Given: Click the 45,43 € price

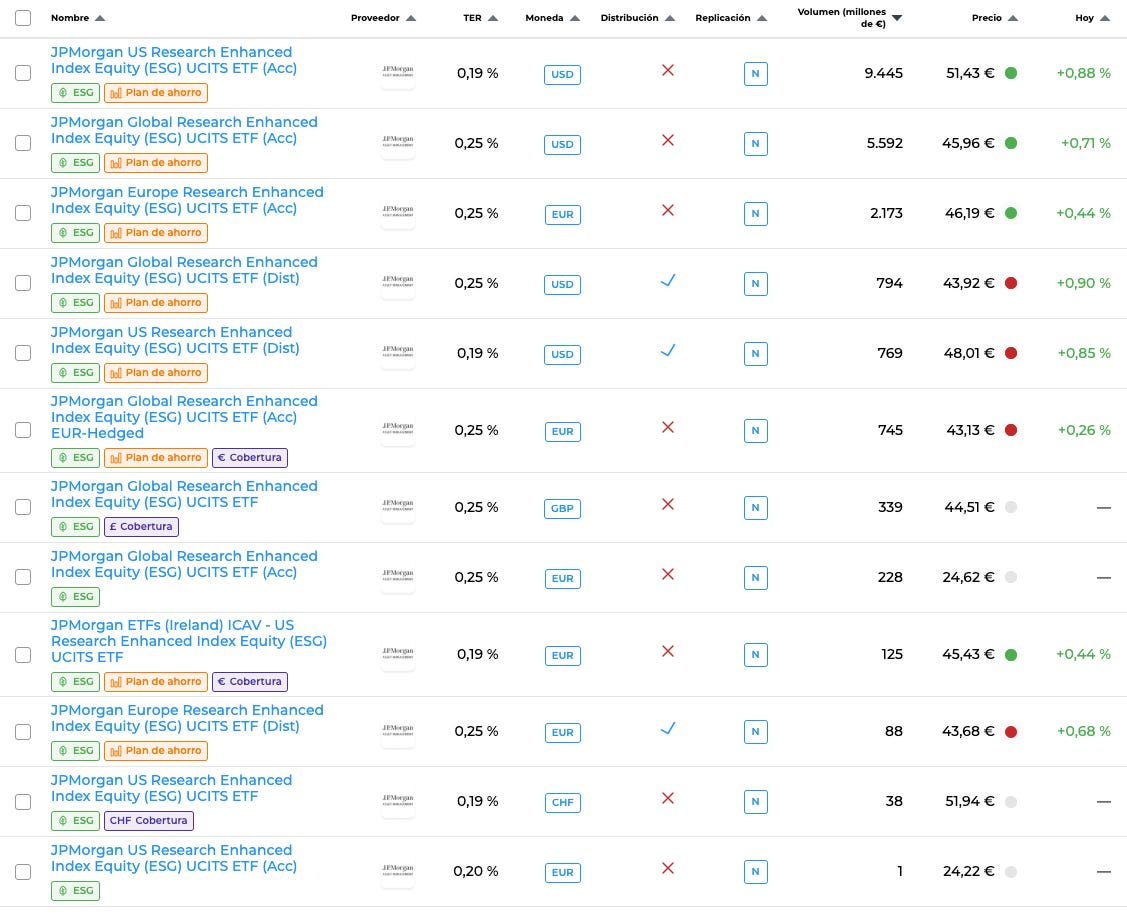Looking at the screenshot, I should click(x=968, y=655).
